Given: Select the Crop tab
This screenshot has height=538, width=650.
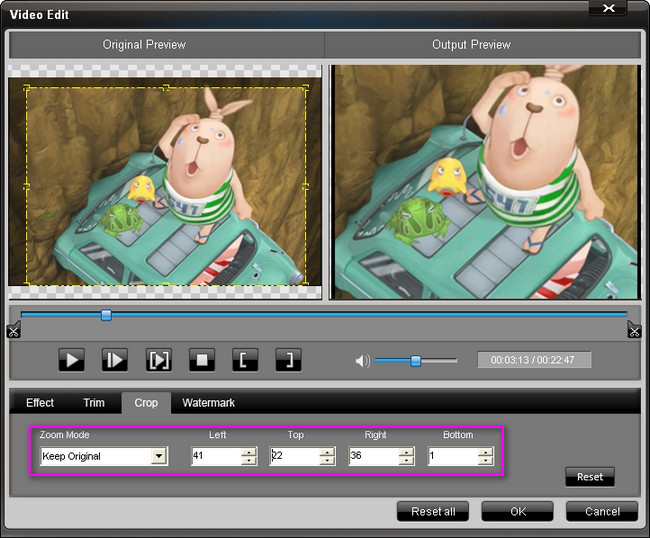Looking at the screenshot, I should click(146, 403).
